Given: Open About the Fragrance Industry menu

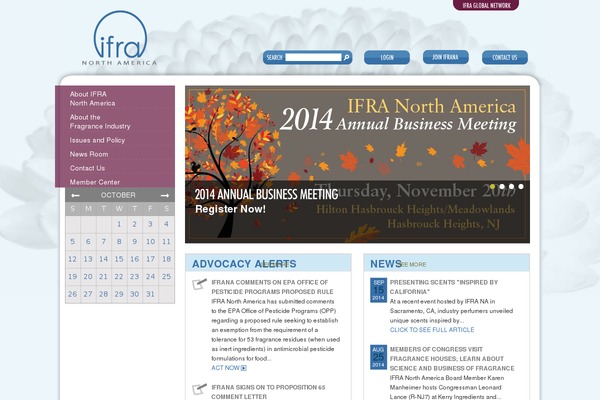Looking at the screenshot, I should point(100,122).
